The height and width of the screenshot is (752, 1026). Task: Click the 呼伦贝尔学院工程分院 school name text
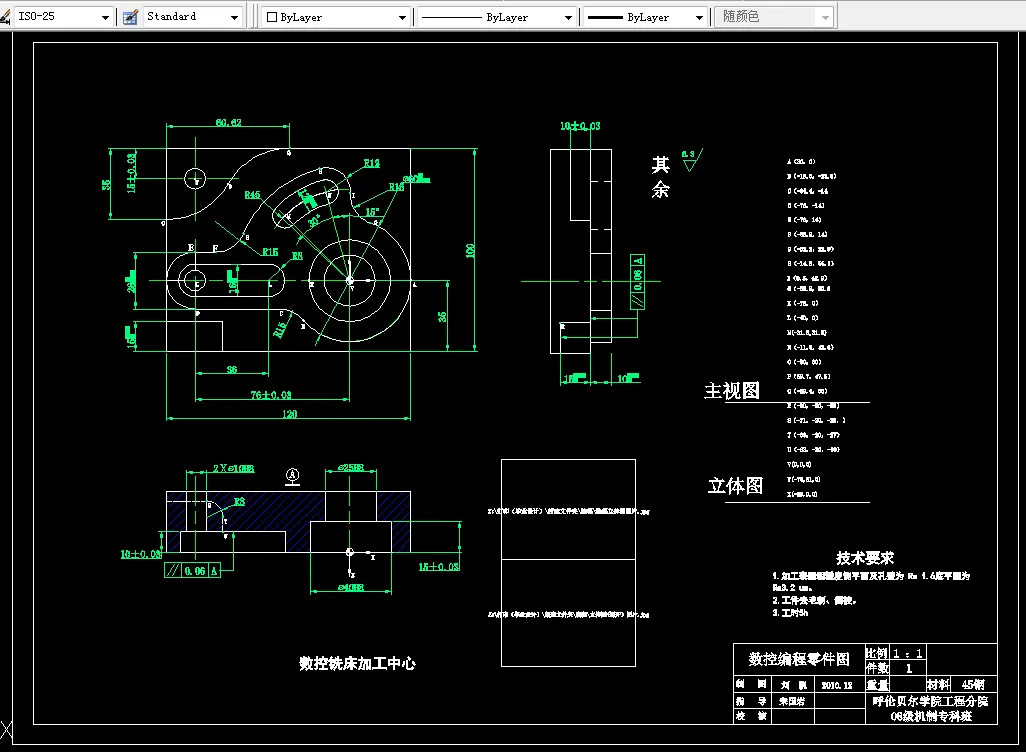930,701
